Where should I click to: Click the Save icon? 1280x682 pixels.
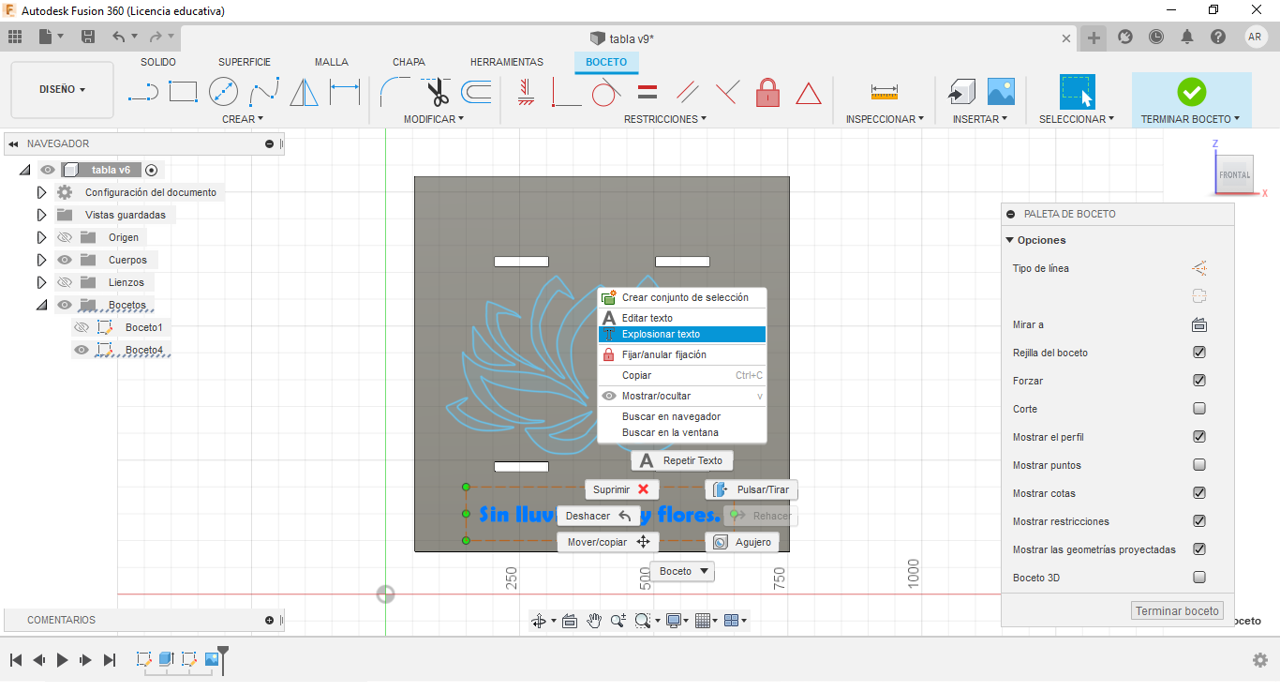click(88, 37)
